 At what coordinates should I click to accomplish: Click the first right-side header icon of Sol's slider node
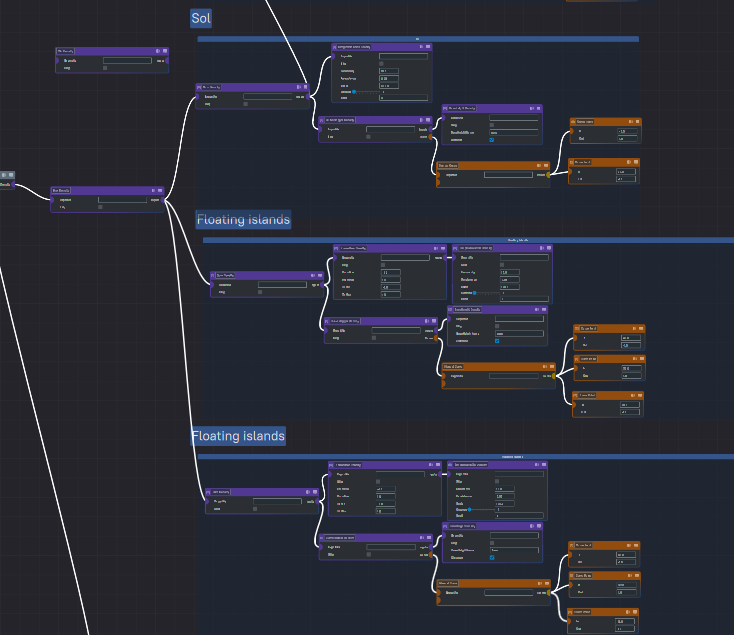[421, 47]
